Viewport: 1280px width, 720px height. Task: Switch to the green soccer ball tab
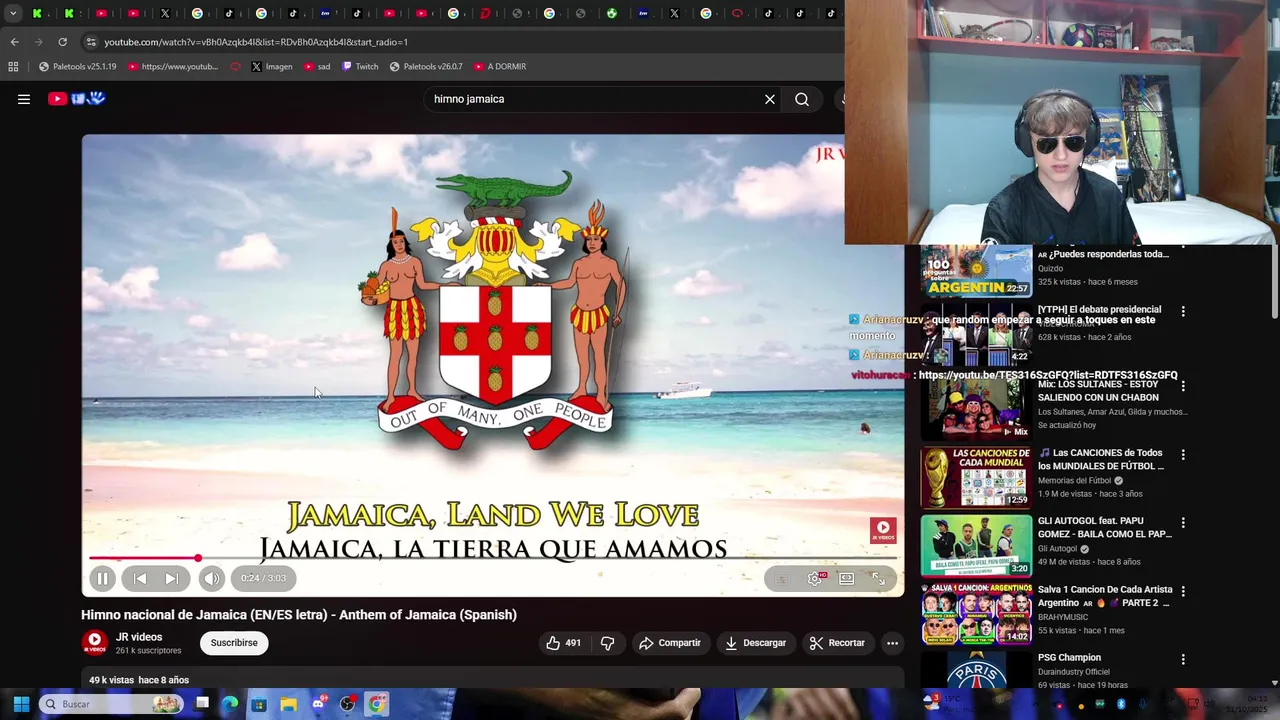click(612, 14)
